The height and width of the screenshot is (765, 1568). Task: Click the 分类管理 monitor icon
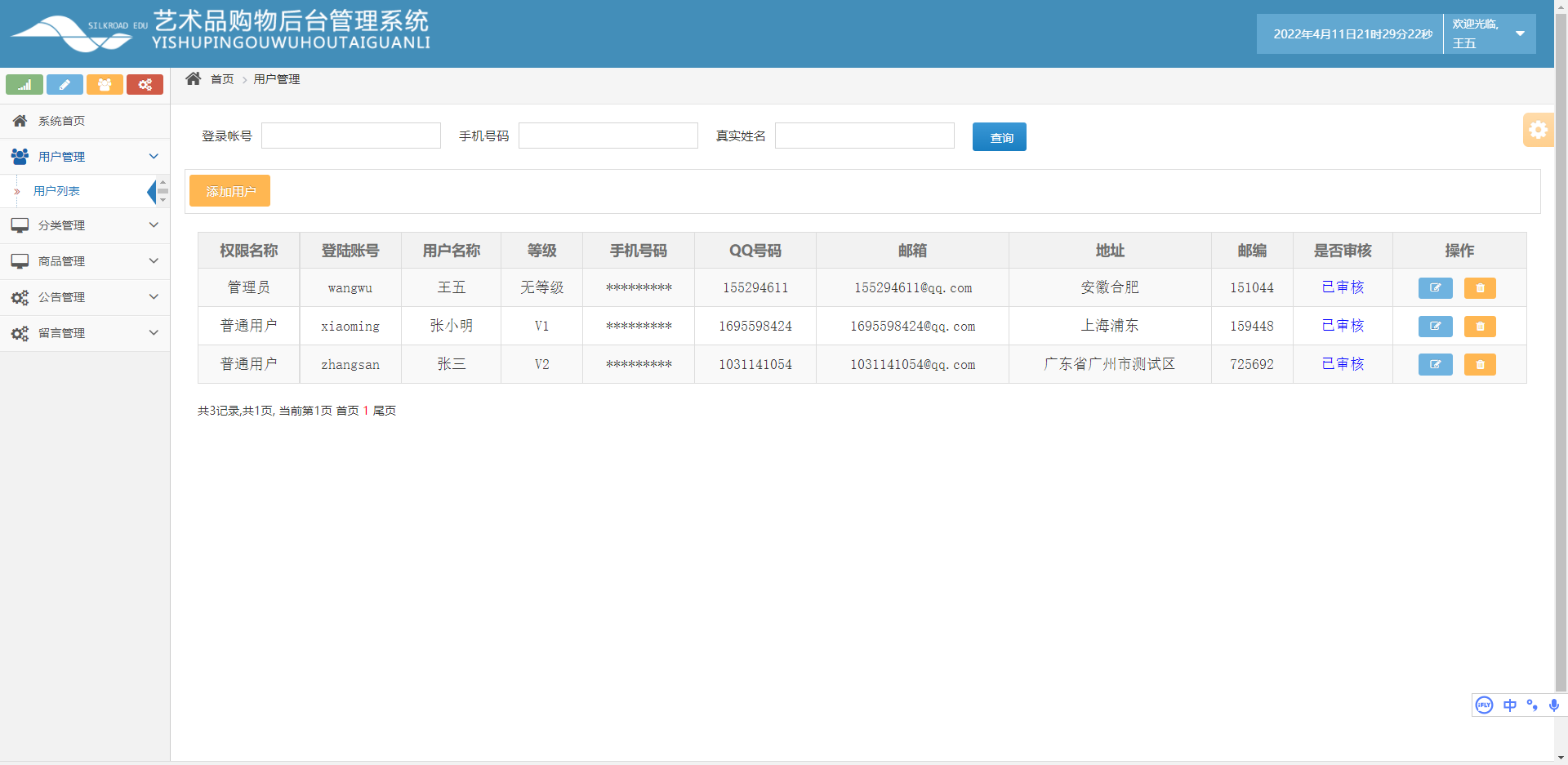coord(20,225)
